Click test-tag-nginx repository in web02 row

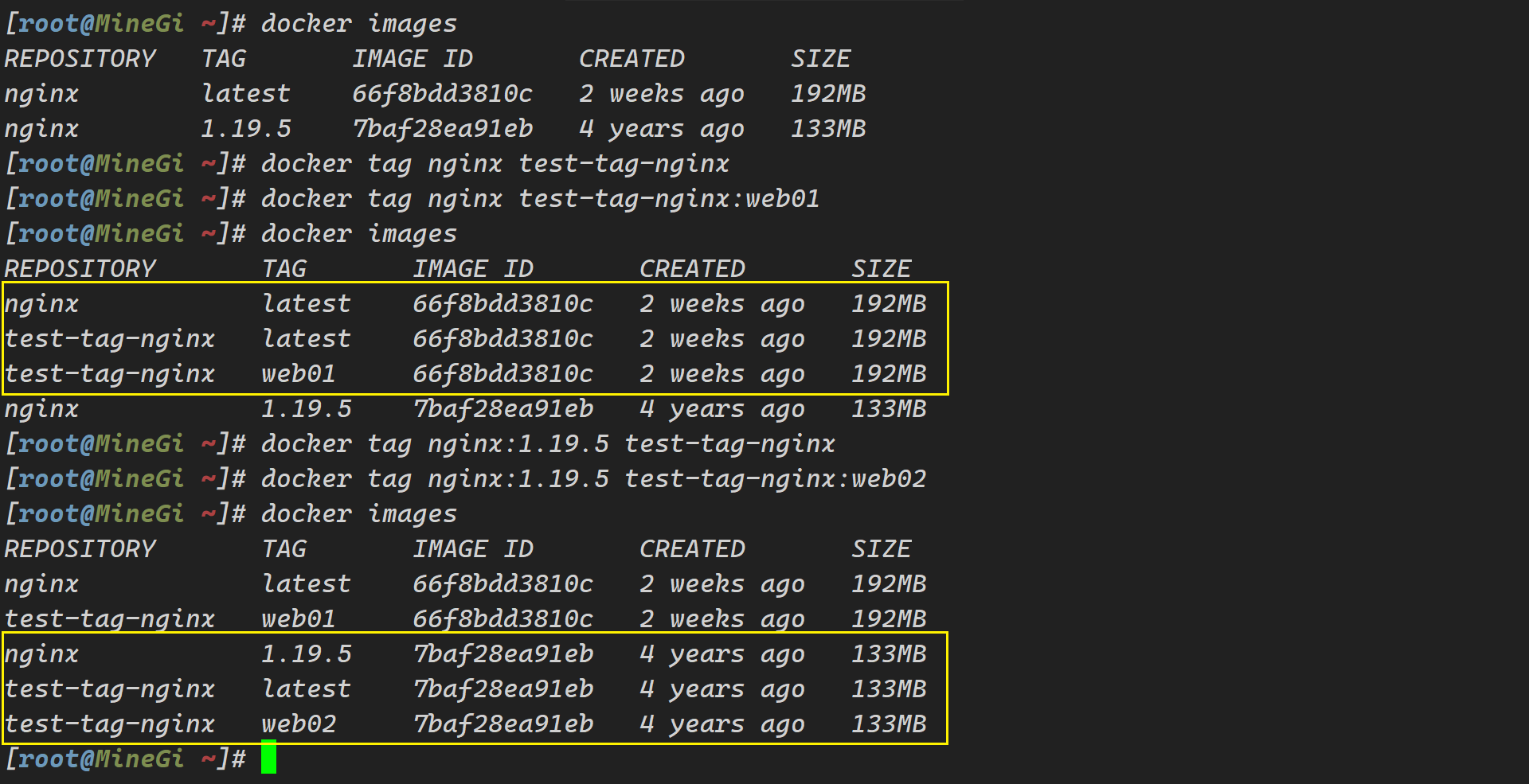110,724
